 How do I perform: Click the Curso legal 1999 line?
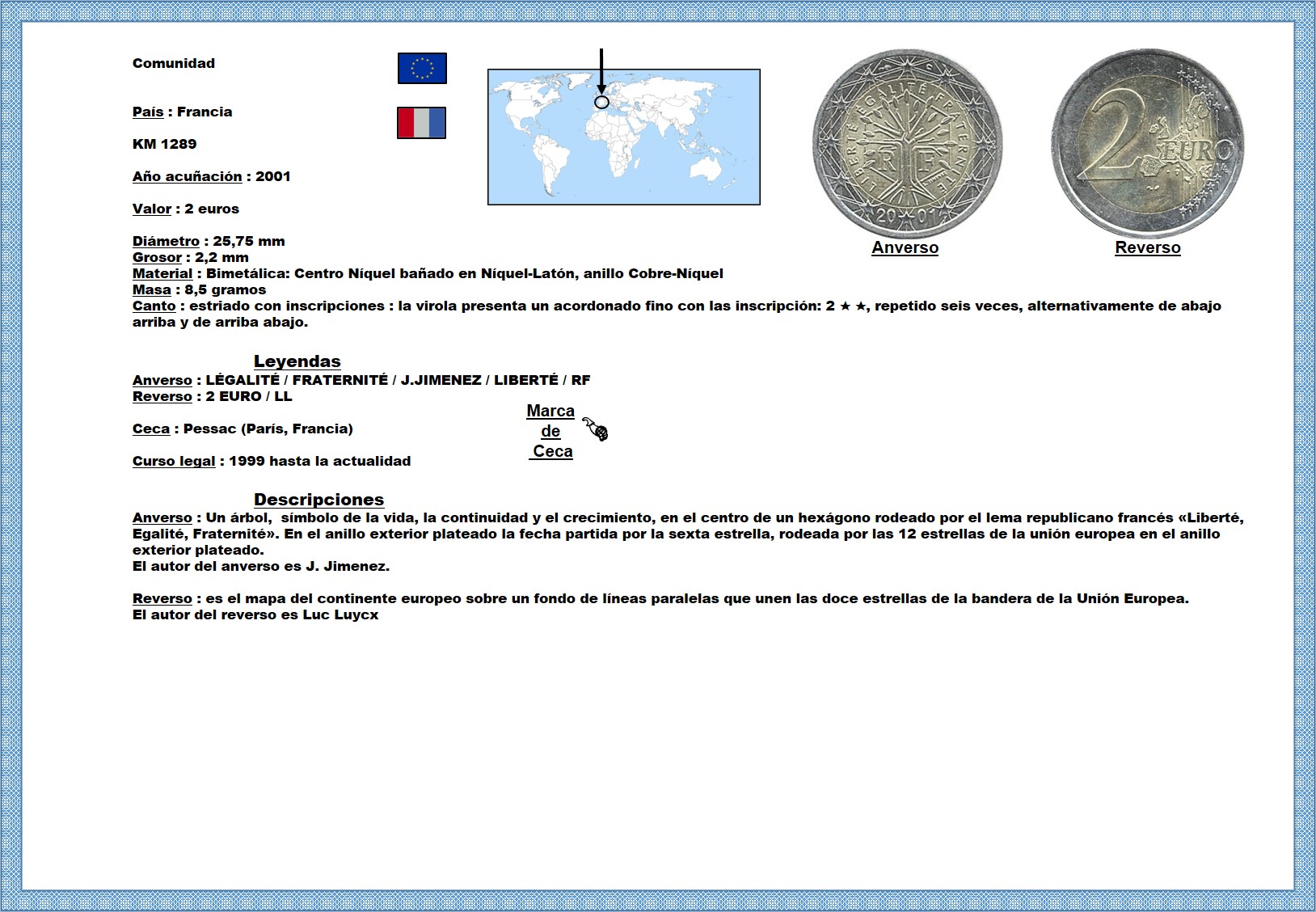[x=272, y=461]
